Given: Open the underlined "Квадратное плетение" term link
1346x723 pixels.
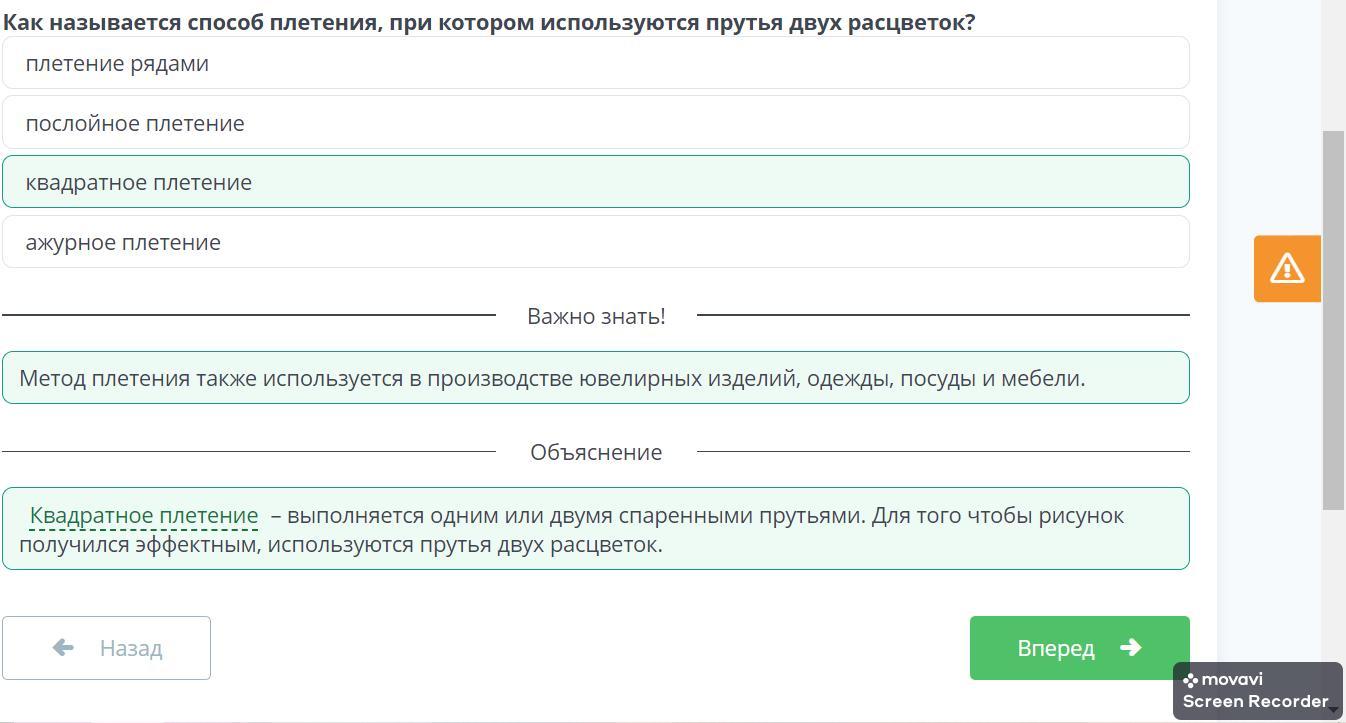Looking at the screenshot, I should [x=144, y=516].
